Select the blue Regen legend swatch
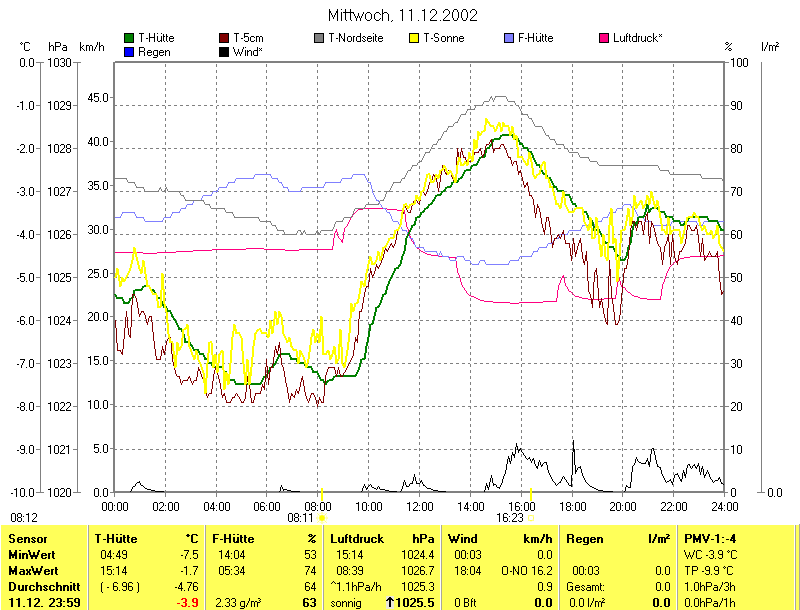 129,51
